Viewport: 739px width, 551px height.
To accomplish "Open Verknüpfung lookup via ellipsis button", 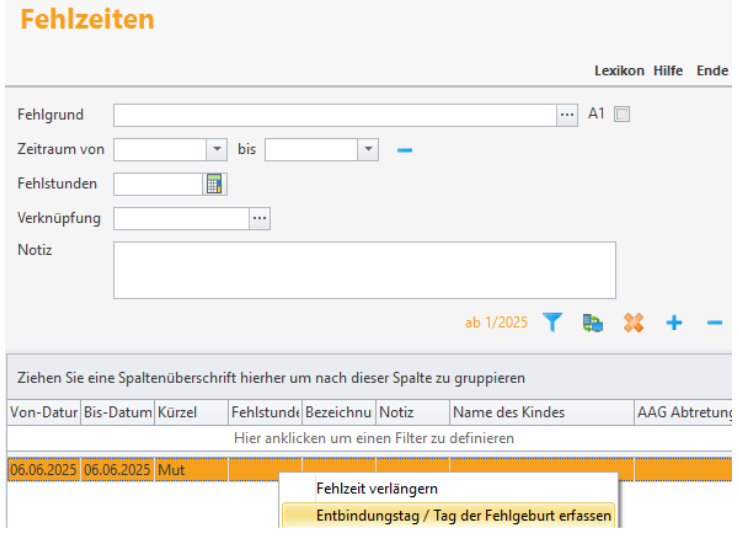I will [260, 219].
